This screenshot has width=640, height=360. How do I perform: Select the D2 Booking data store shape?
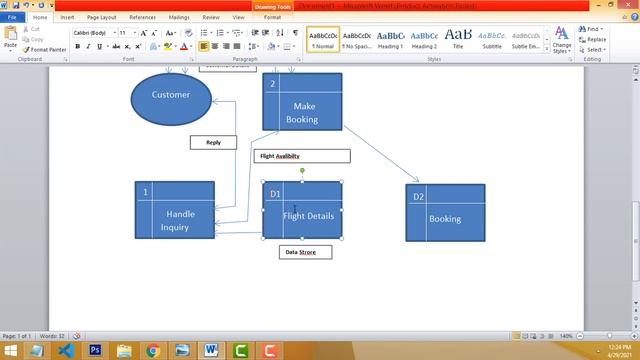coord(445,213)
